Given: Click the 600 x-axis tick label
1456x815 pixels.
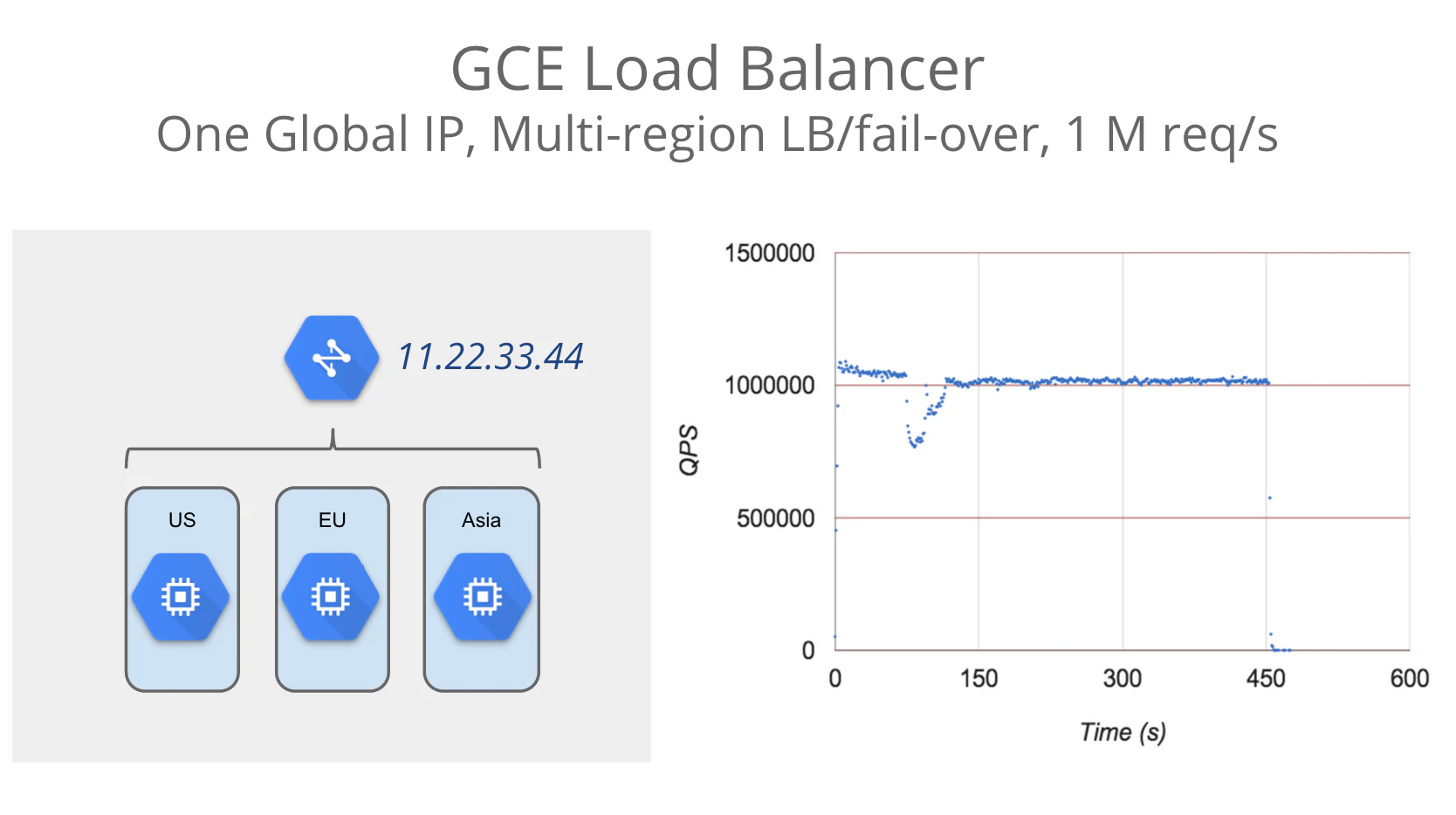Looking at the screenshot, I should (x=1410, y=678).
